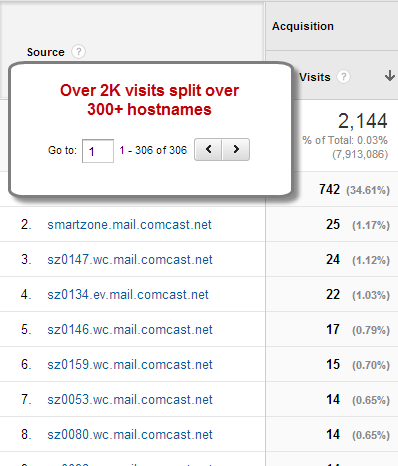
Task: Select the total visits value 2,144
Action: (363, 121)
